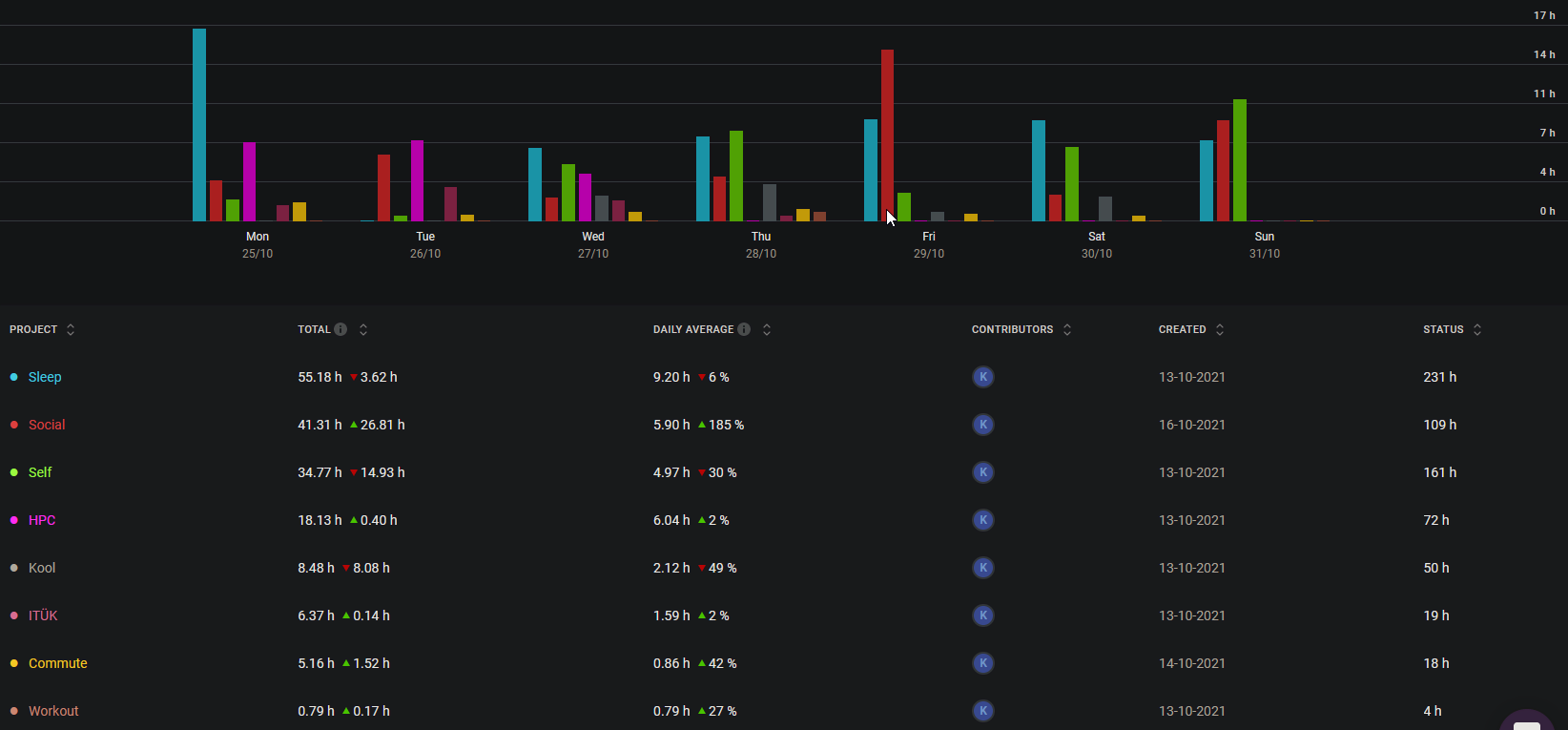Click the '34.77 h' Self total
The image size is (1568, 730).
[x=320, y=472]
